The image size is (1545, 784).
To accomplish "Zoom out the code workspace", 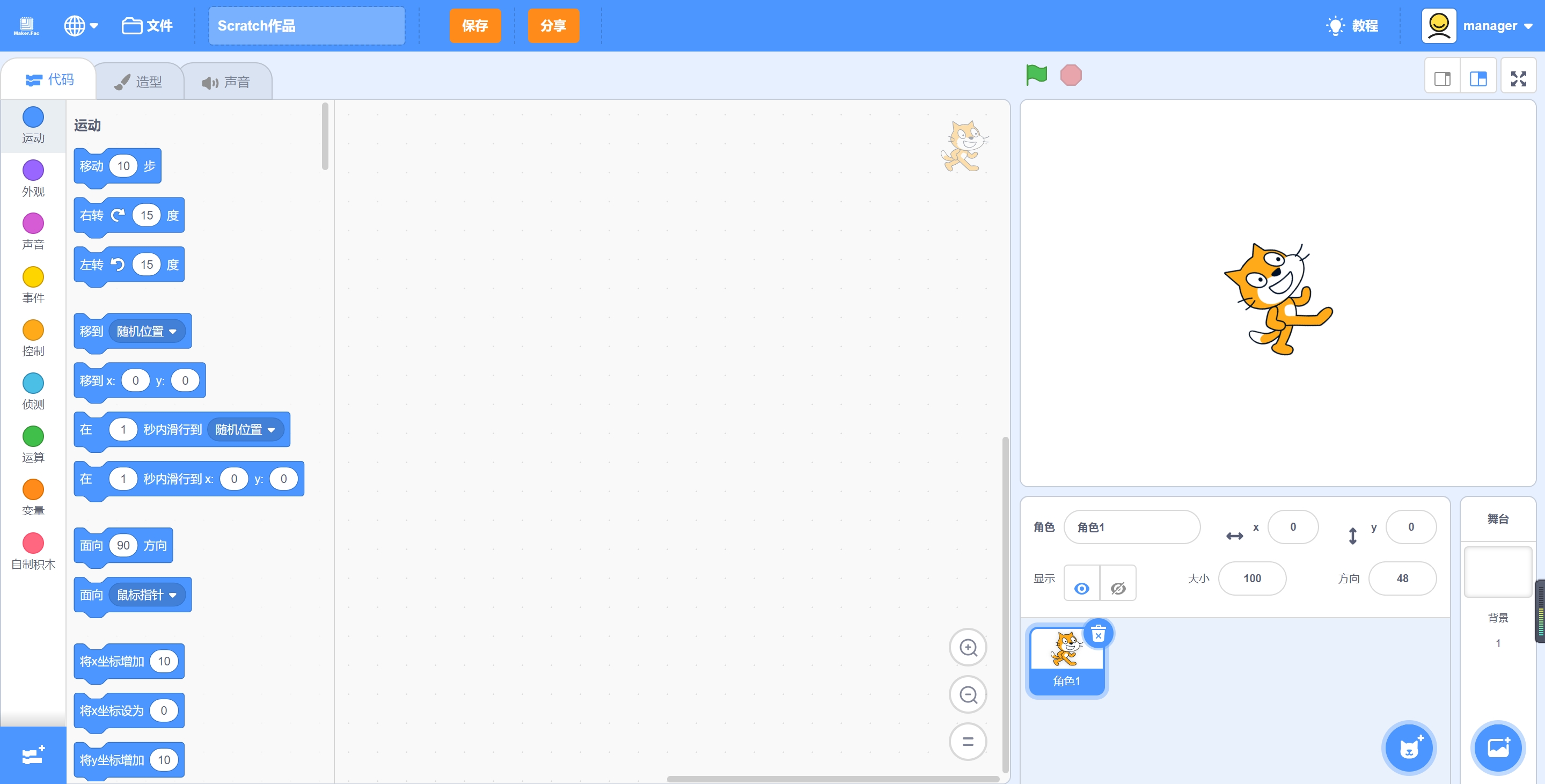I will pyautogui.click(x=968, y=694).
